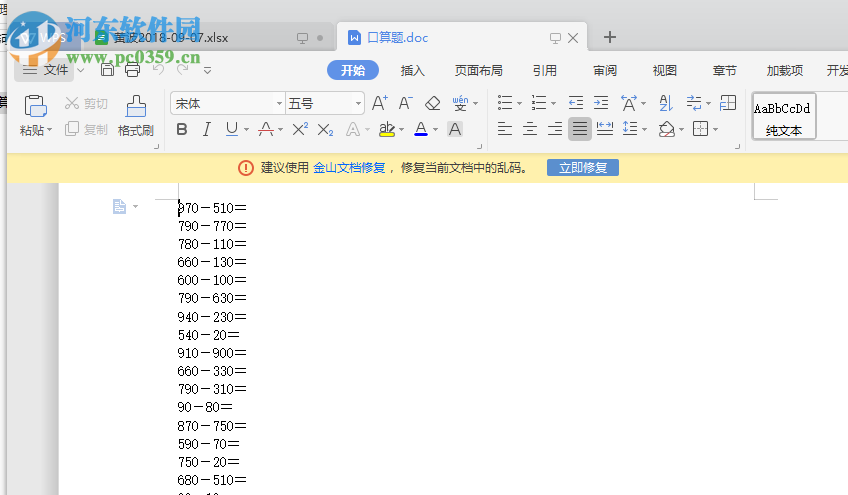Switch to the 开始 ribbon tab
This screenshot has height=495, width=848.
click(353, 70)
